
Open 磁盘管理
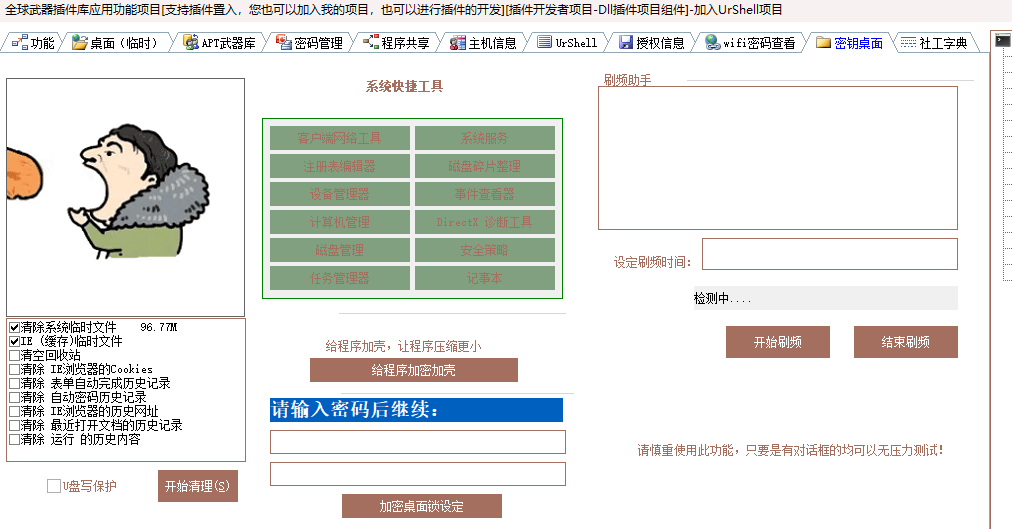pyautogui.click(x=339, y=250)
